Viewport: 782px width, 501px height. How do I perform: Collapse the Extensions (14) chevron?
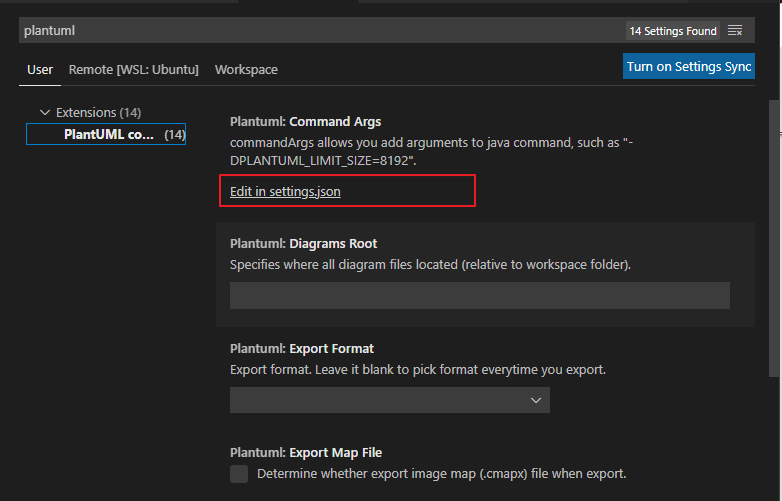pos(45,113)
